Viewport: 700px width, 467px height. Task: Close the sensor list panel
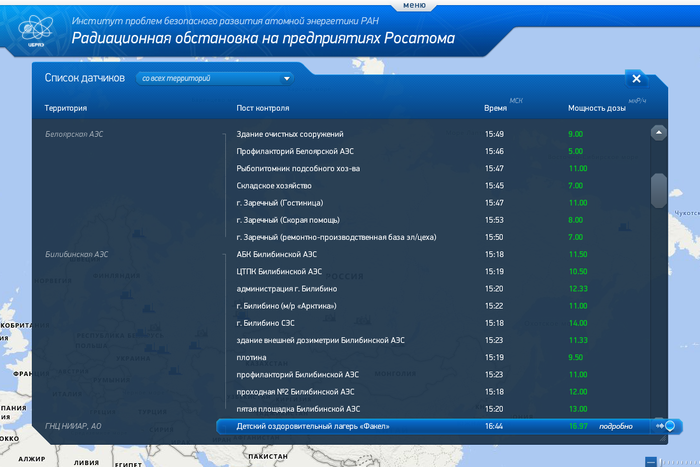click(636, 79)
